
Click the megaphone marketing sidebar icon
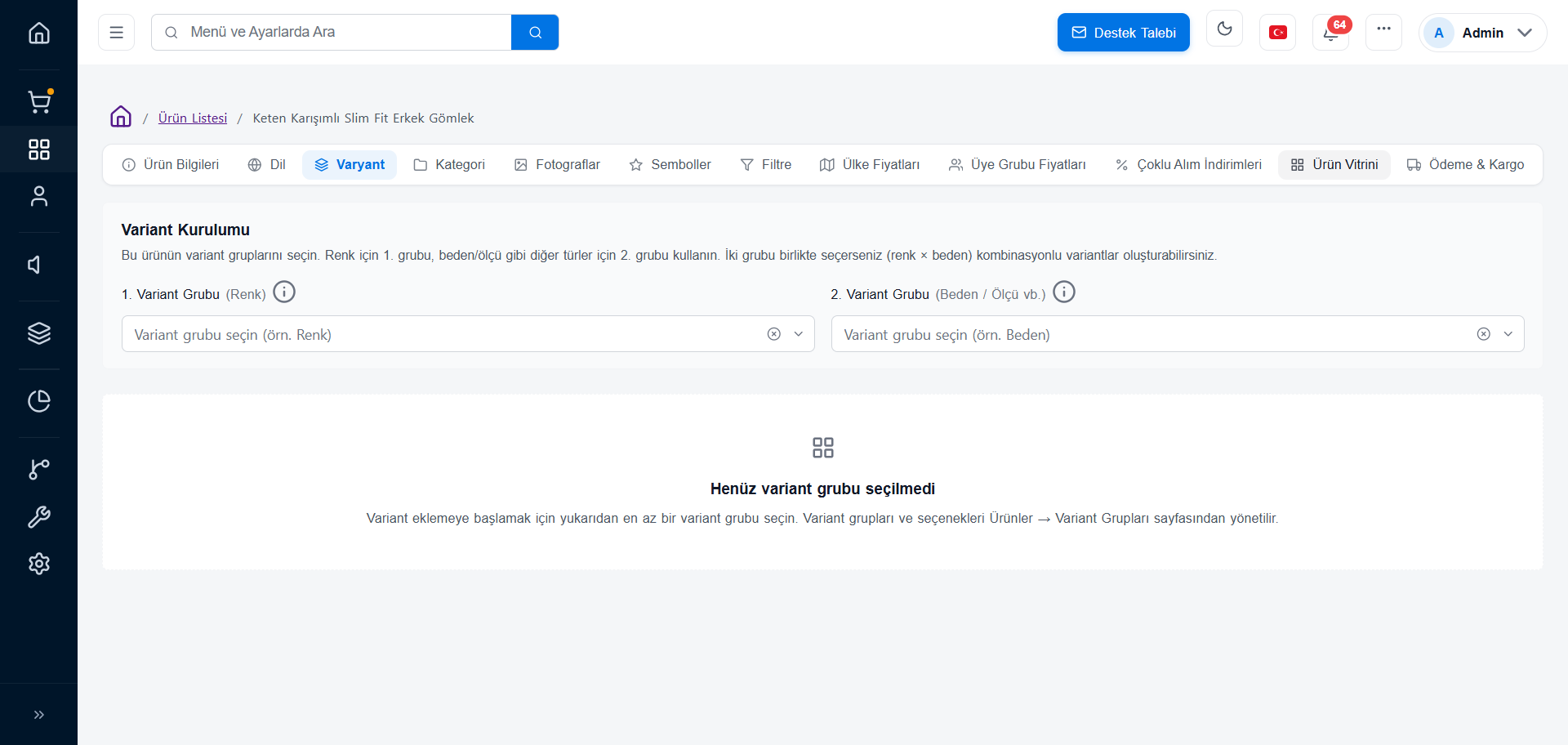coord(34,265)
